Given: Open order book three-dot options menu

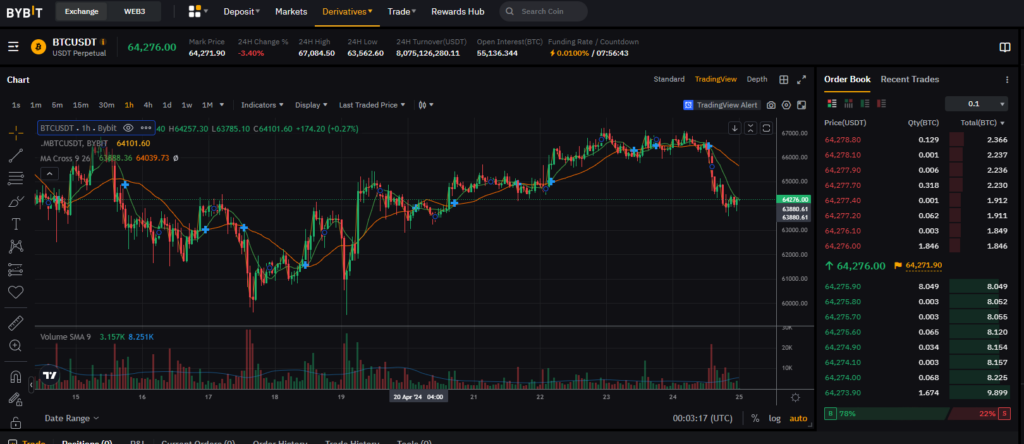Looking at the screenshot, I should [1006, 80].
